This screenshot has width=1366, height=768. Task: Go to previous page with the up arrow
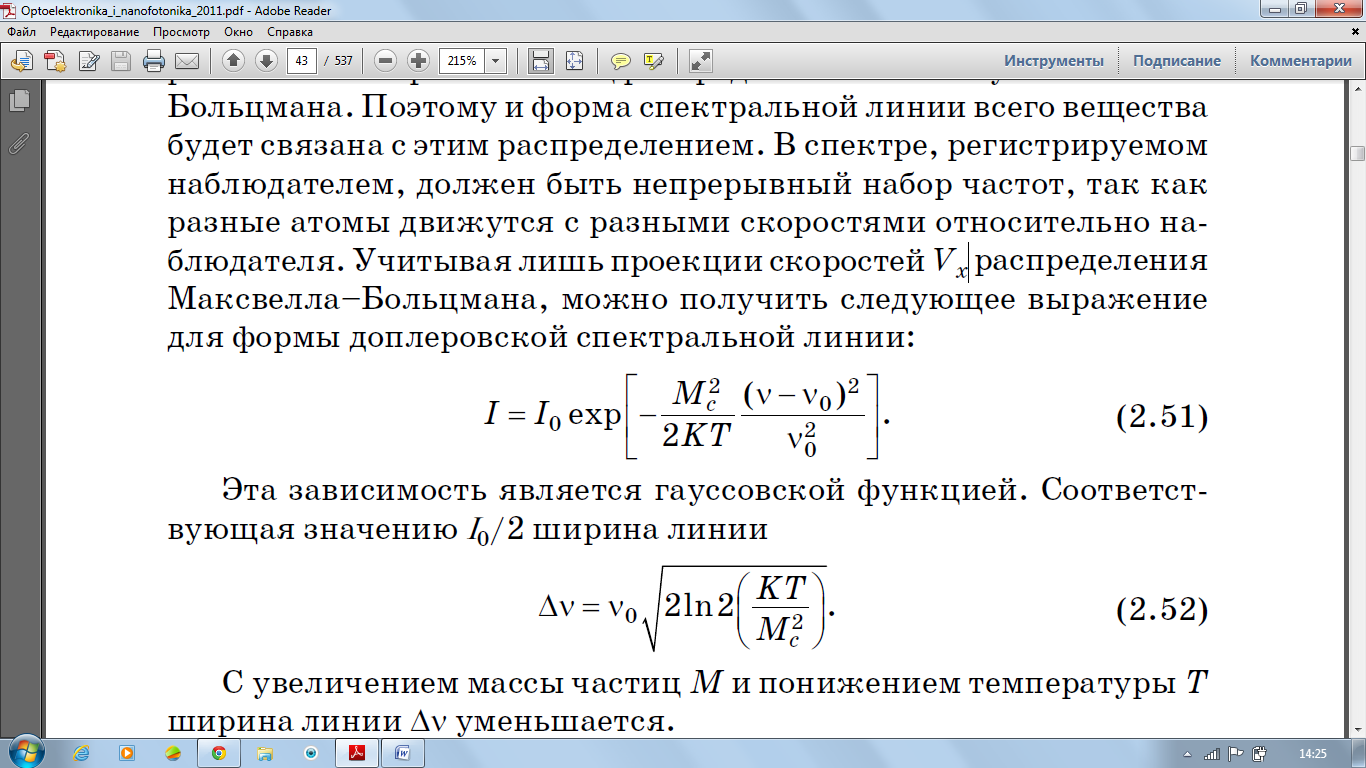[x=233, y=61]
